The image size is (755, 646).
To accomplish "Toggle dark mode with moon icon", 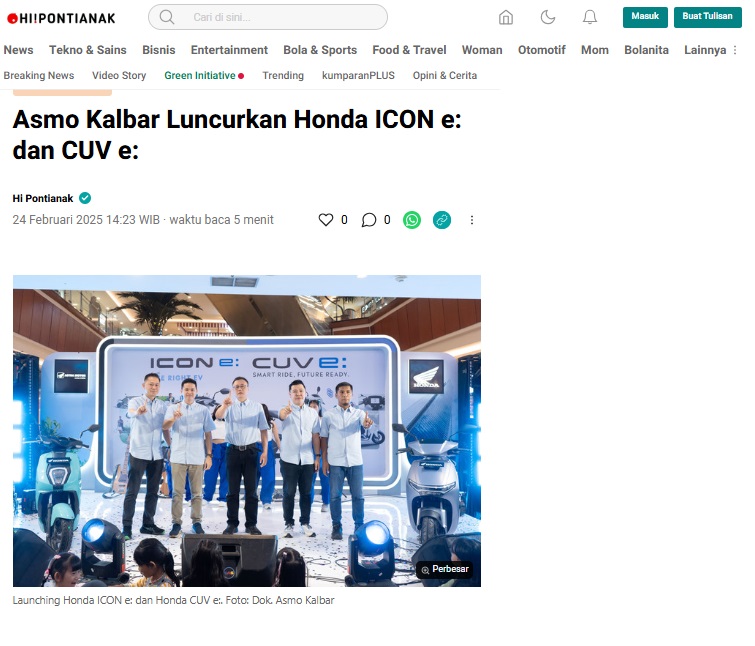I will (x=547, y=17).
